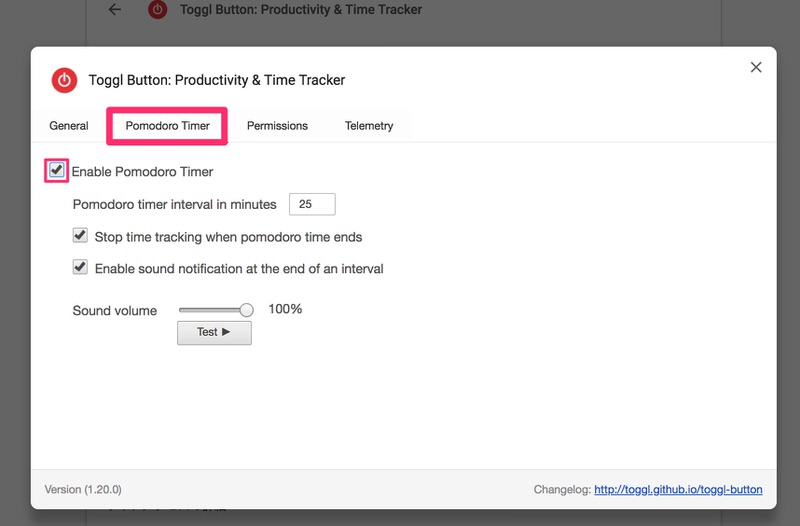Screen dimensions: 800x526
Task: Adjust the Sound volume slider handle
Action: coord(246,310)
